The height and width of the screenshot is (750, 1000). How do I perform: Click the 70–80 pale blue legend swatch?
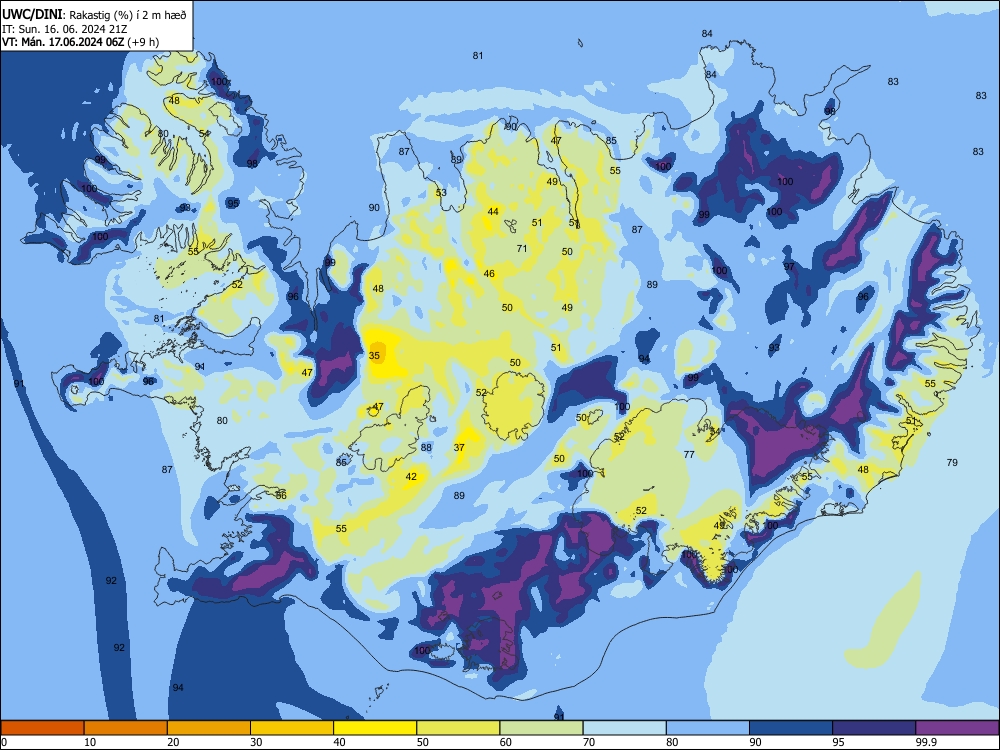(x=624, y=728)
